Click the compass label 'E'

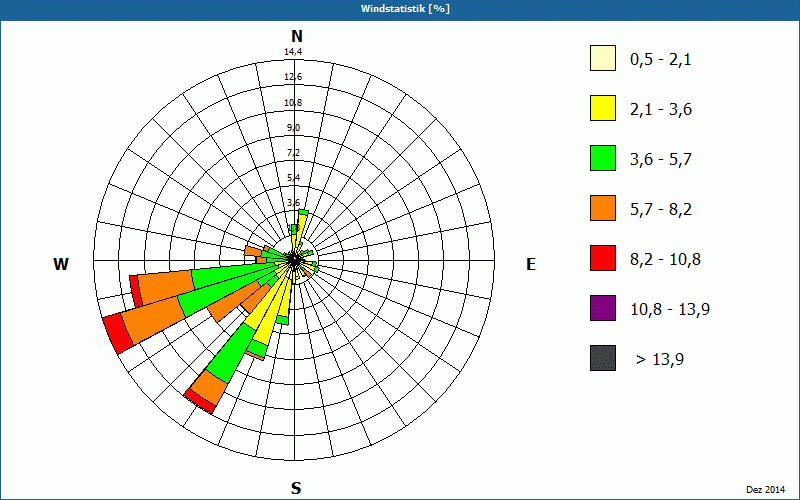pos(531,264)
